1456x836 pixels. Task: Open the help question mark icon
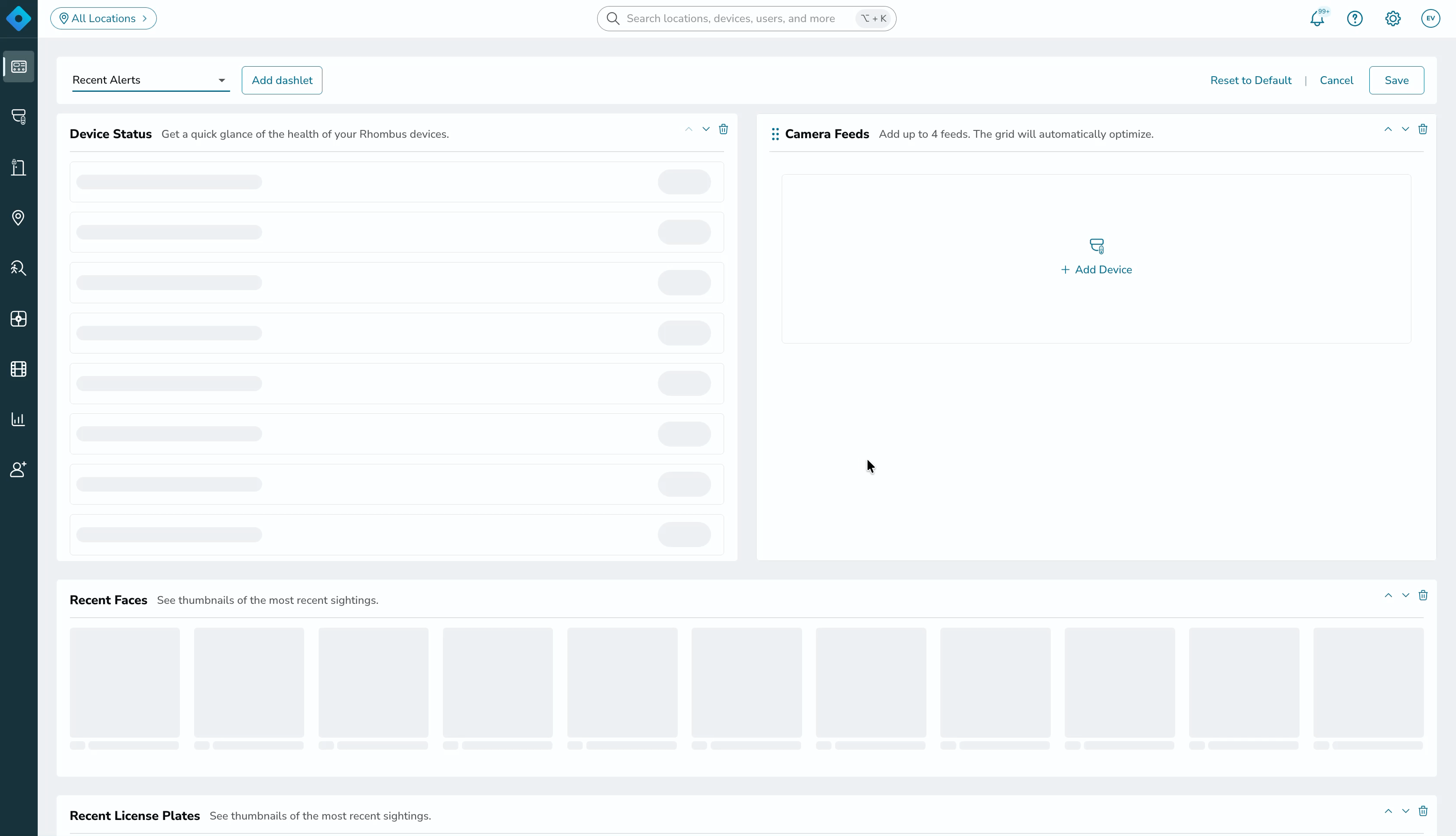click(x=1355, y=18)
